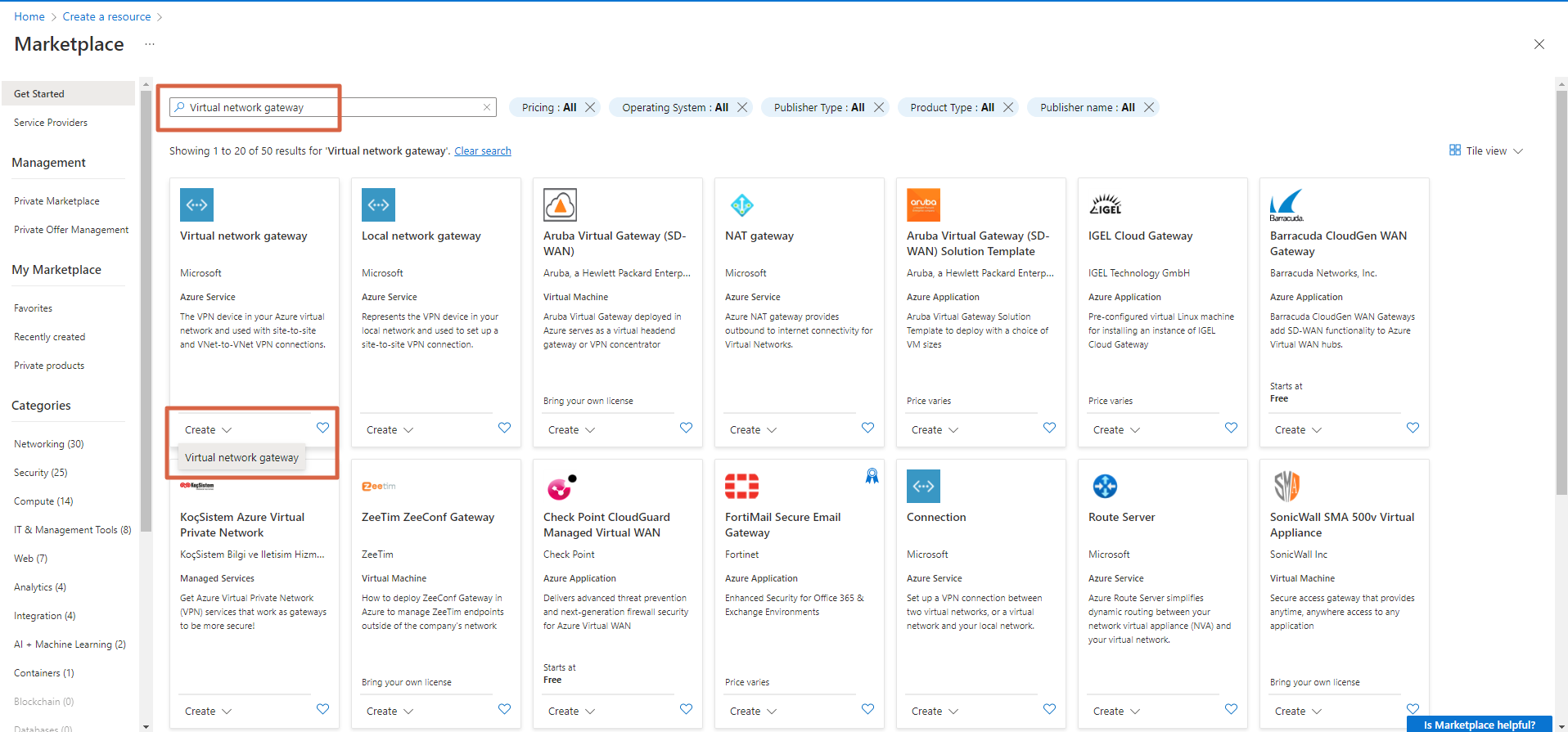Click the IGEL Cloud Gateway logo
This screenshot has width=1568, height=732.
pos(1105,204)
